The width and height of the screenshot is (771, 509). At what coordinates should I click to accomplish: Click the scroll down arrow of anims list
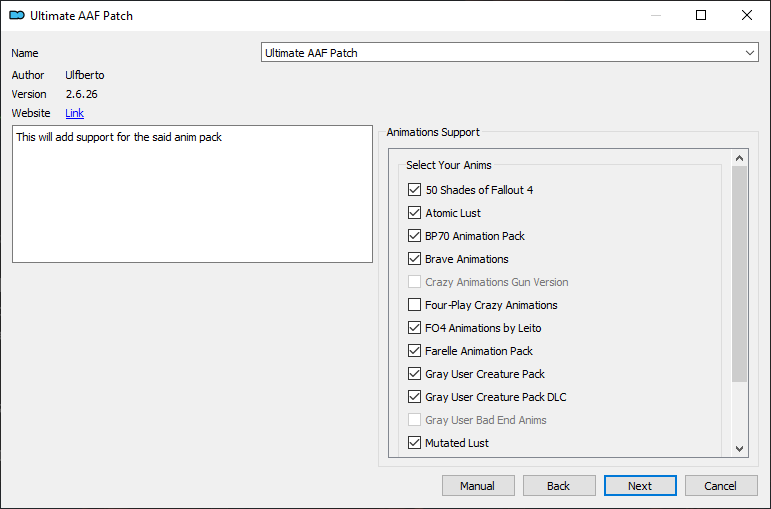[x=740, y=449]
